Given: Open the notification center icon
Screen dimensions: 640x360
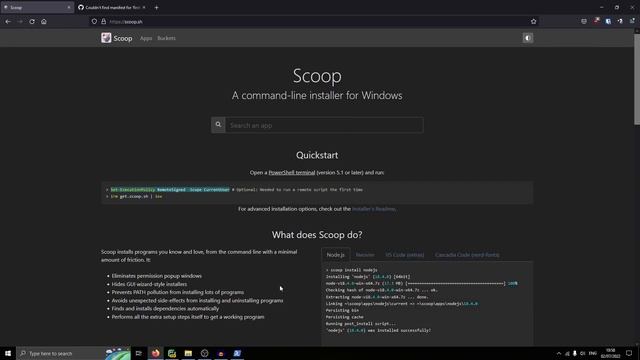Looking at the screenshot, I should 629,353.
